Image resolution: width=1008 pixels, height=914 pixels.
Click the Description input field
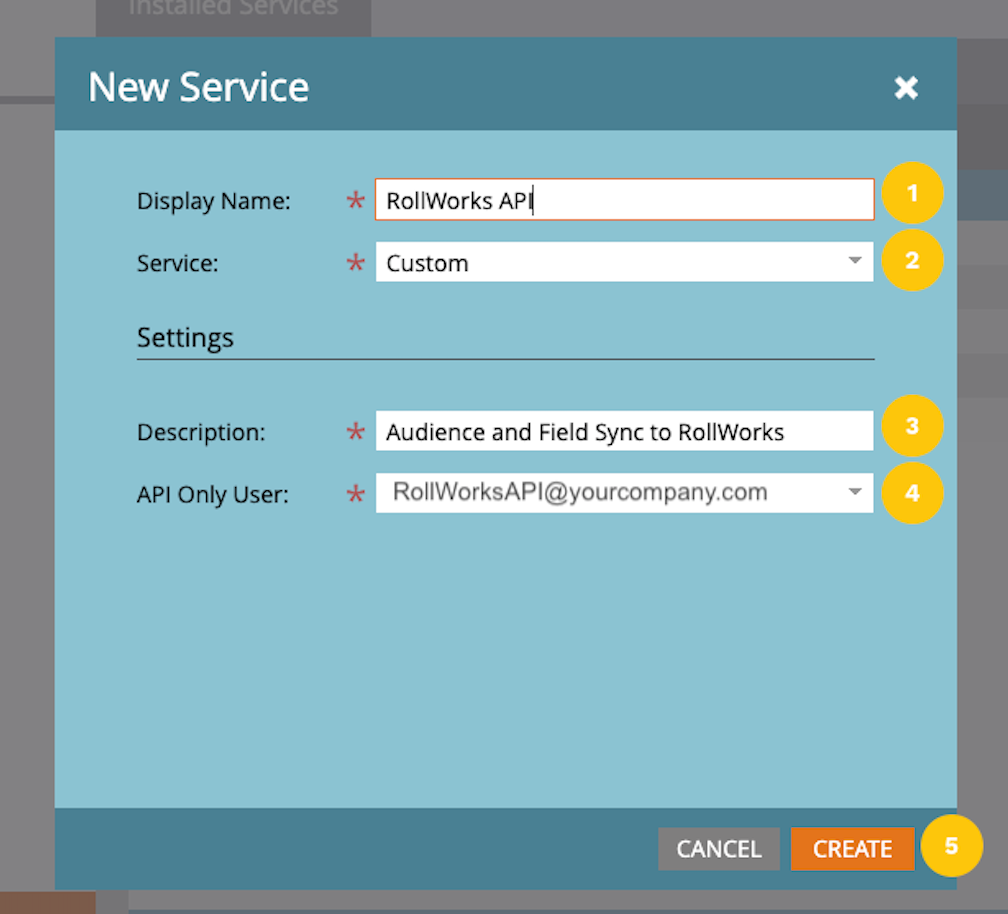coord(624,432)
